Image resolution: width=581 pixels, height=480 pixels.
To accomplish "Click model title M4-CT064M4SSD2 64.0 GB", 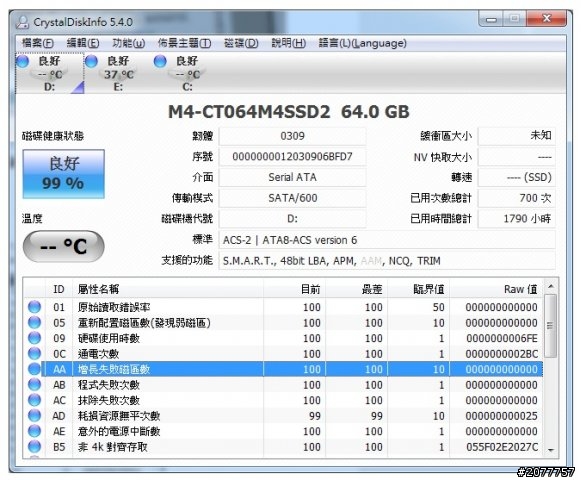I will coord(289,112).
